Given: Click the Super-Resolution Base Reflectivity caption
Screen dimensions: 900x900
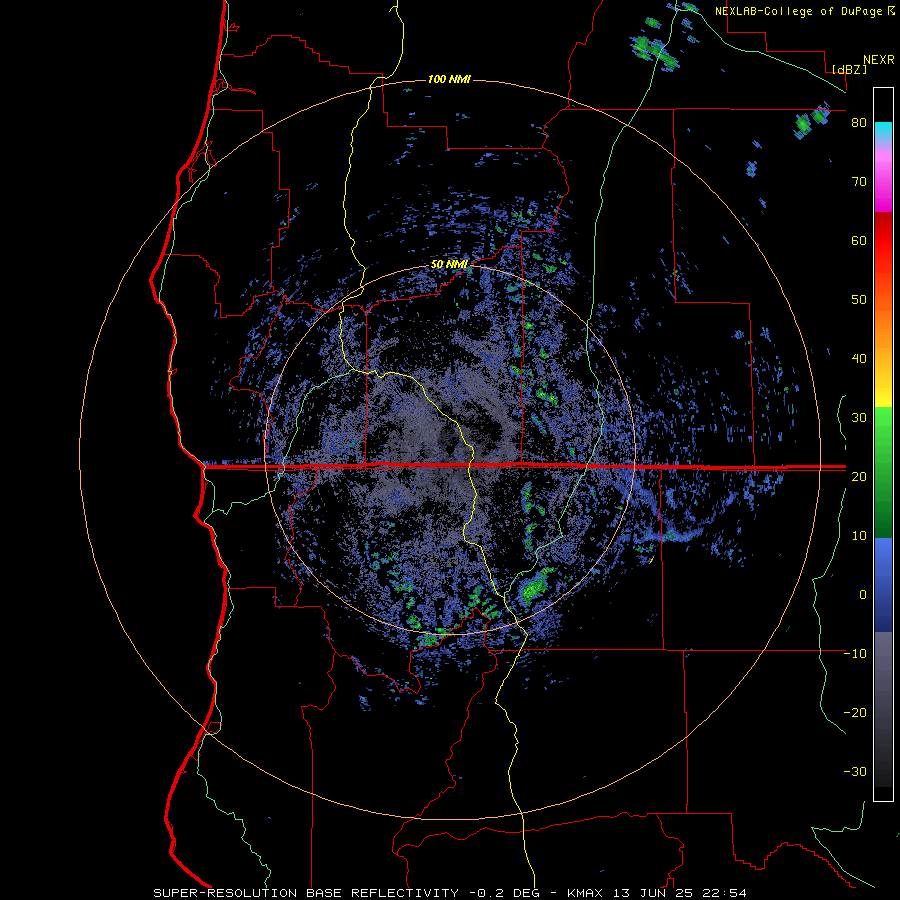Looking at the screenshot, I should tap(449, 893).
